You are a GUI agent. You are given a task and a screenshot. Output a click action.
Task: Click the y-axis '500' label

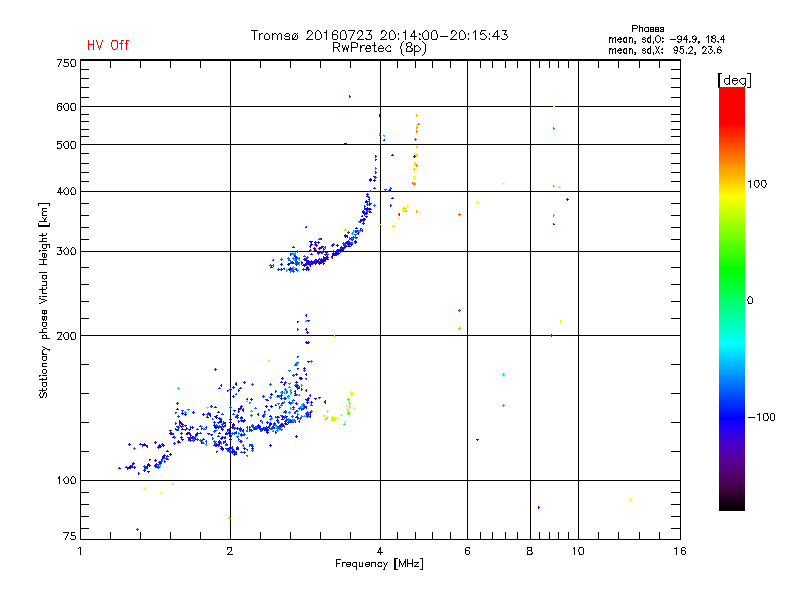pyautogui.click(x=67, y=145)
